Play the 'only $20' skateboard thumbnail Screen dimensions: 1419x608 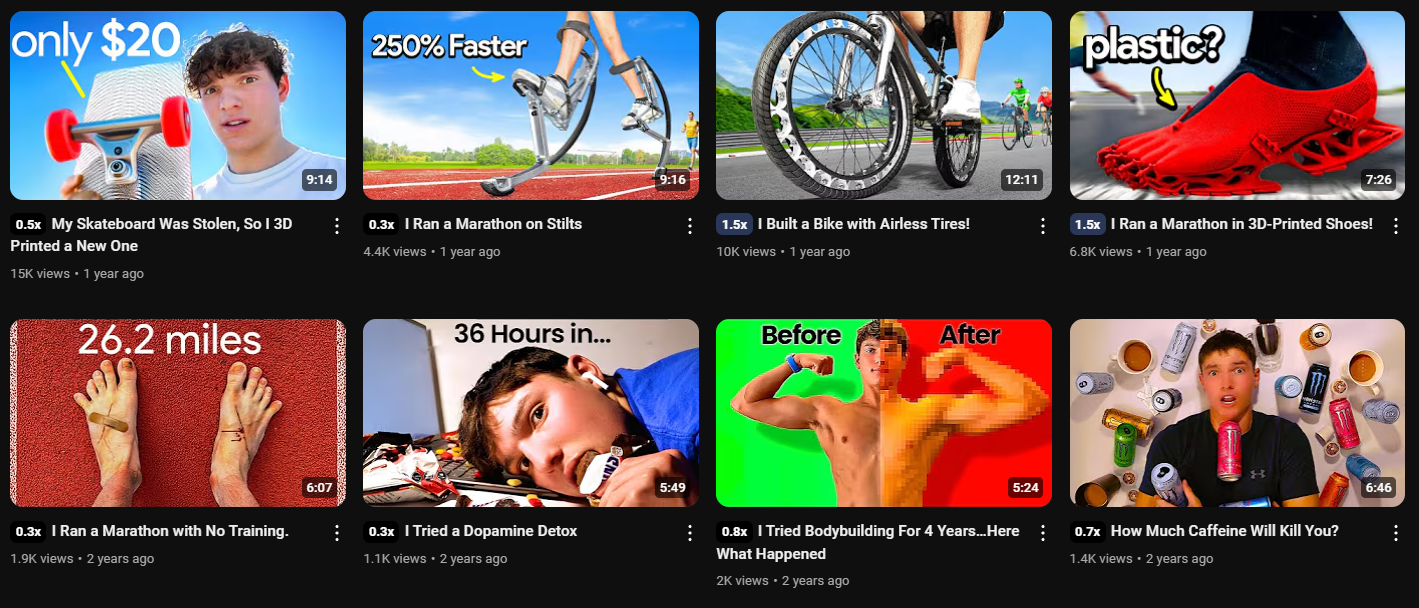pyautogui.click(x=178, y=105)
